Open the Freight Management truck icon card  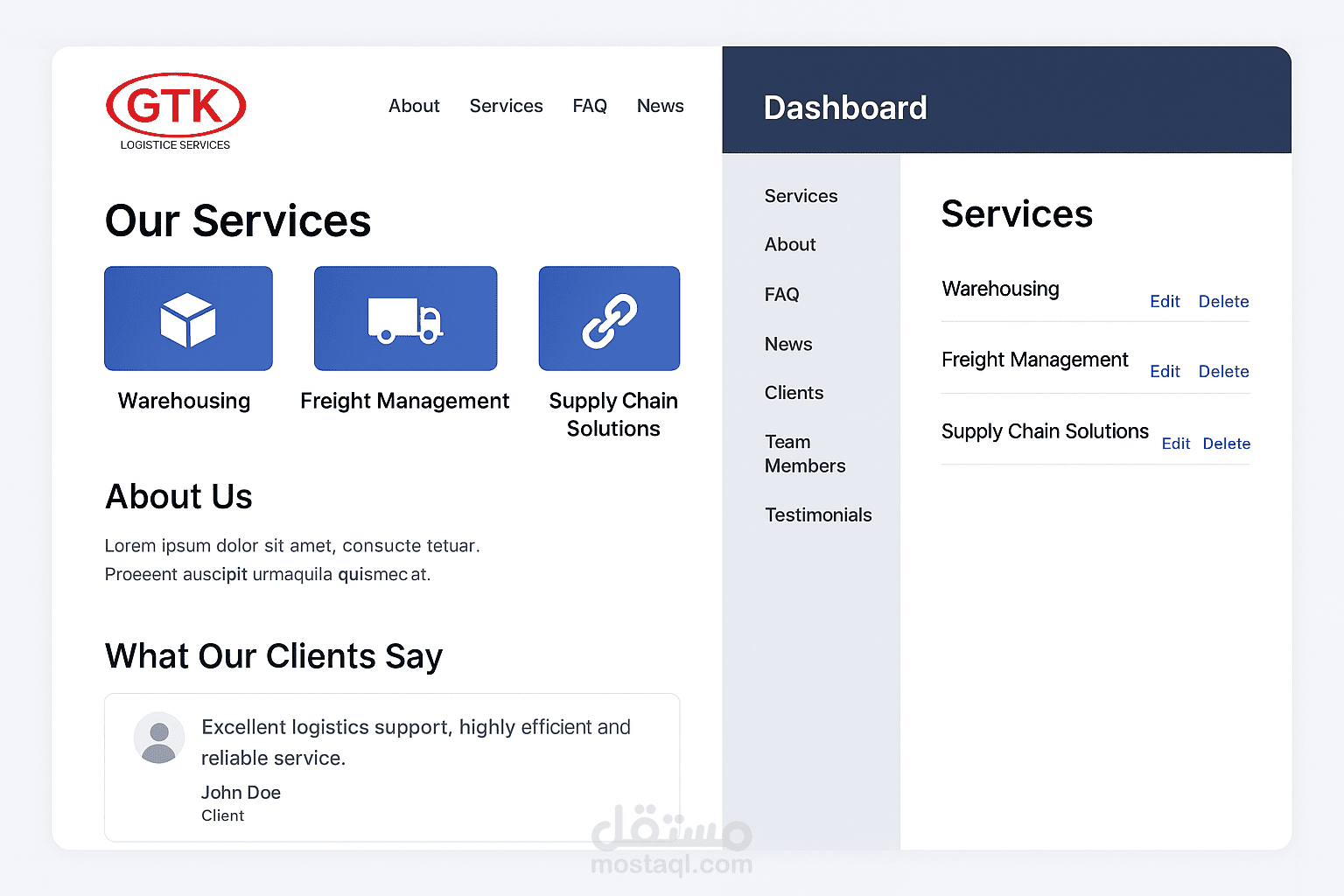coord(406,318)
